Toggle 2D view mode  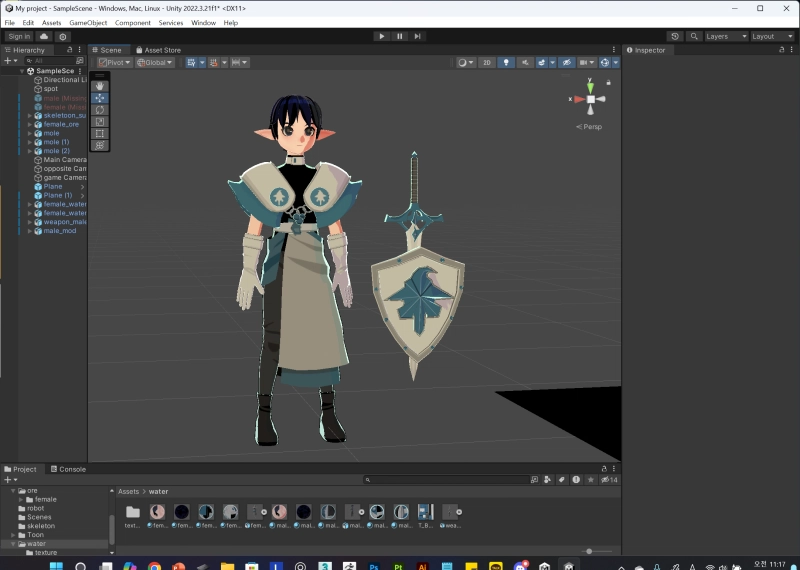(487, 62)
